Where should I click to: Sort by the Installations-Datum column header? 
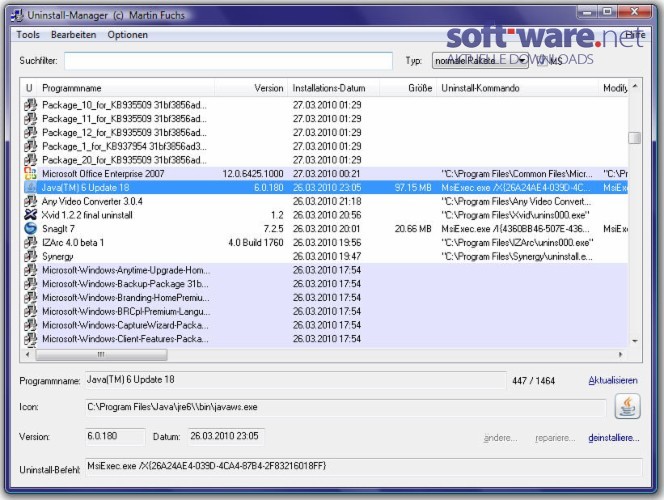[x=334, y=88]
